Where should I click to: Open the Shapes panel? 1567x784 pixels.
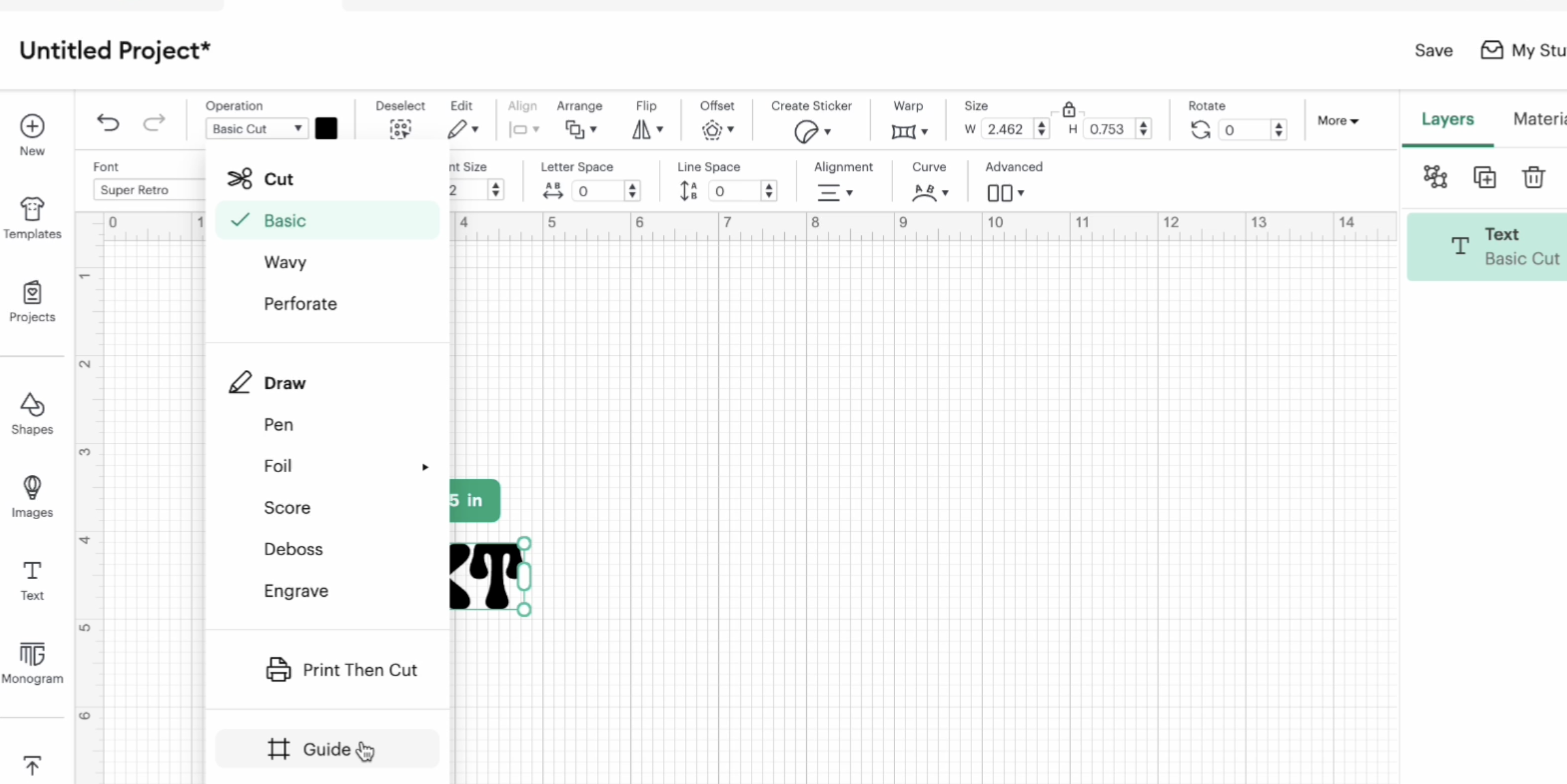click(x=32, y=412)
